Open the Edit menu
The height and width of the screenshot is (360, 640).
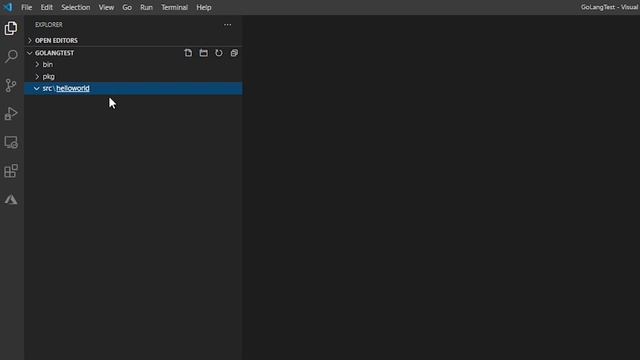(x=47, y=7)
